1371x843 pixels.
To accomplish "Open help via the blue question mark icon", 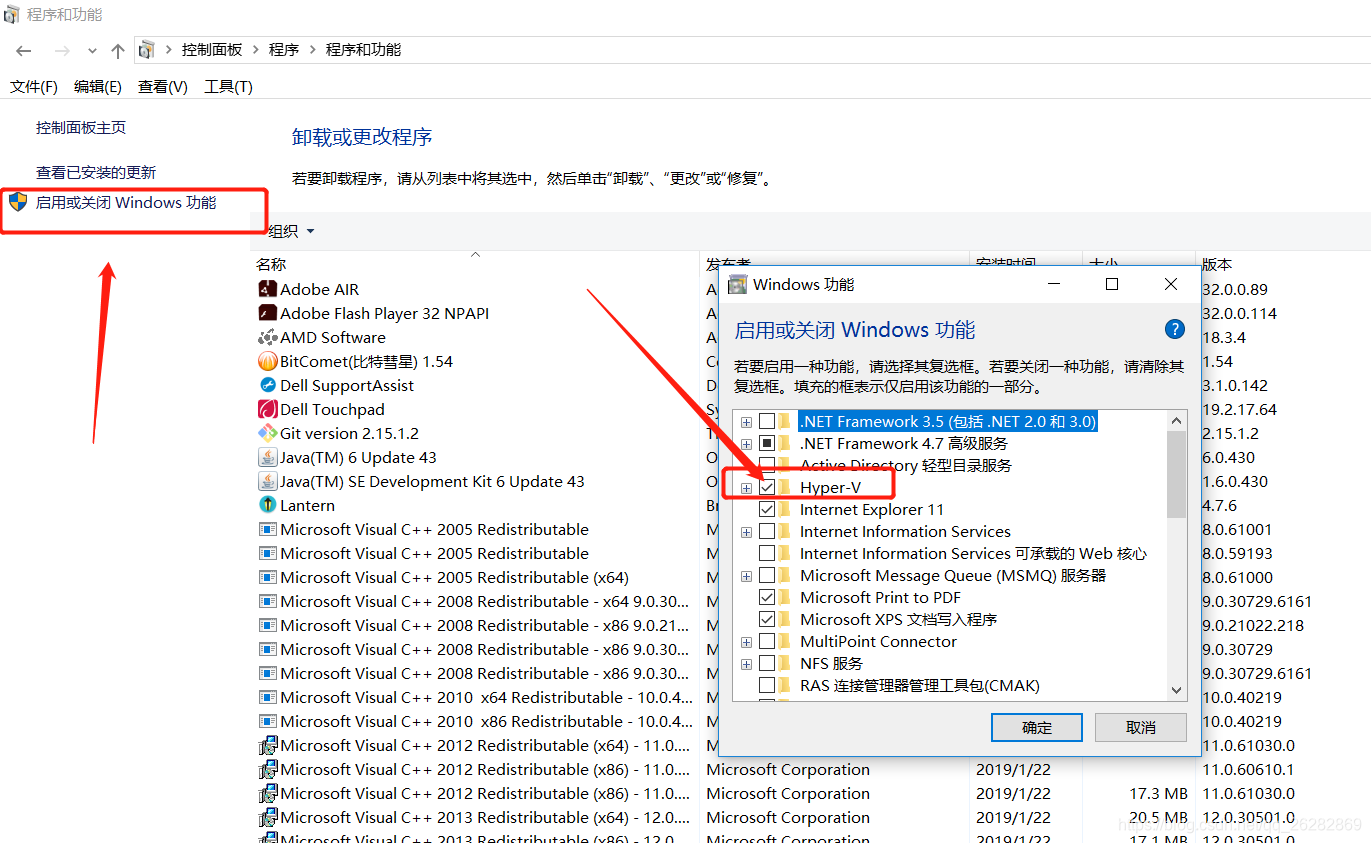I will (x=1175, y=329).
